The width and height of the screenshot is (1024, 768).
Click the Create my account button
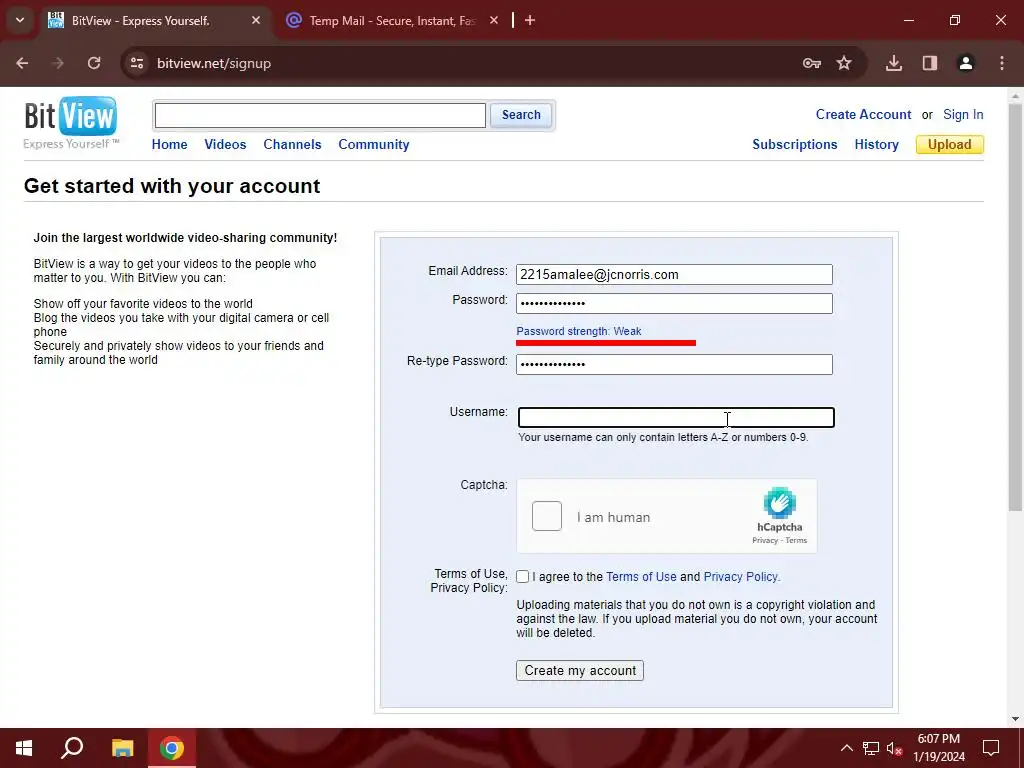(x=580, y=671)
